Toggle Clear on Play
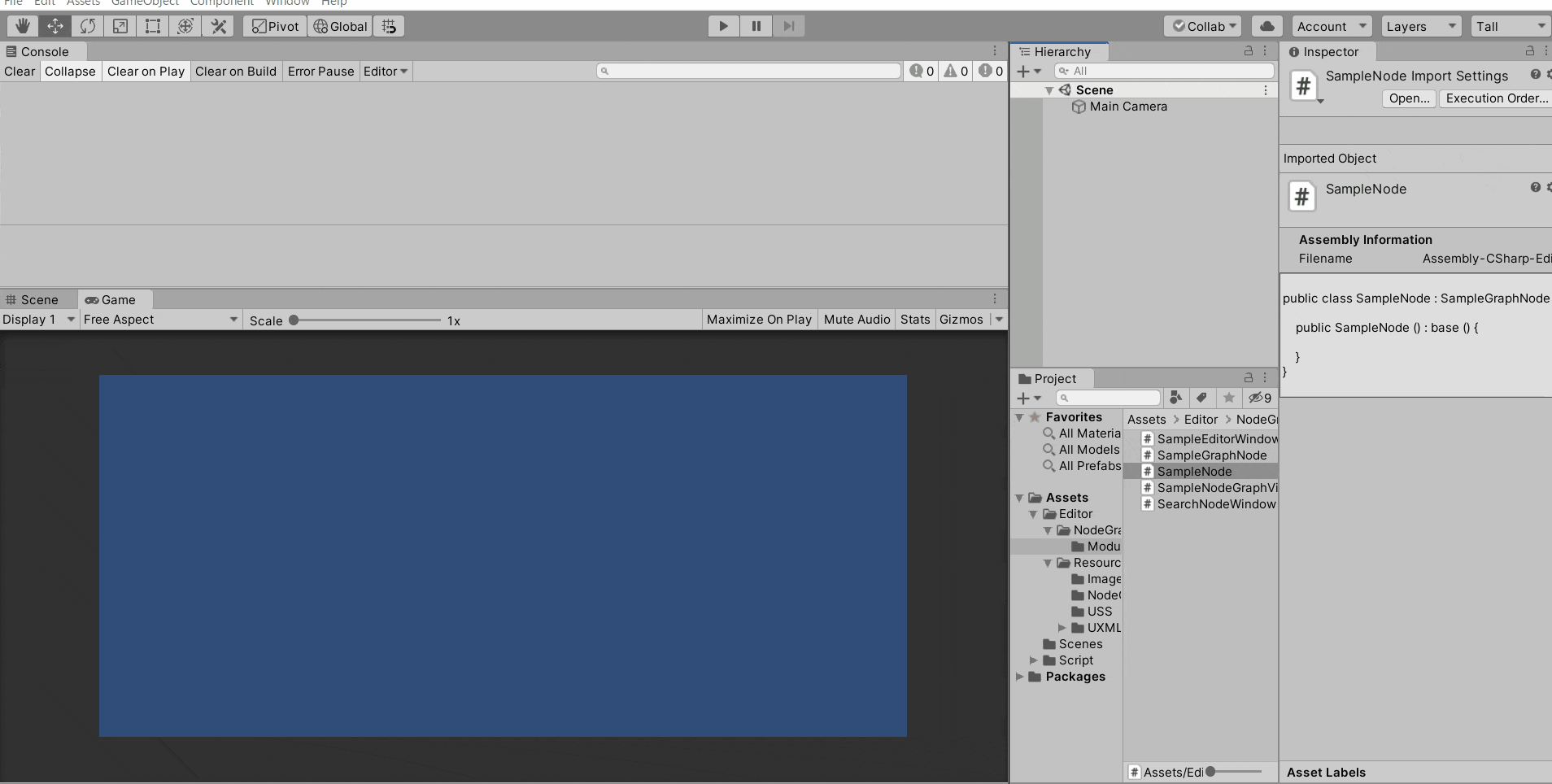This screenshot has height=784, width=1552. [x=146, y=71]
